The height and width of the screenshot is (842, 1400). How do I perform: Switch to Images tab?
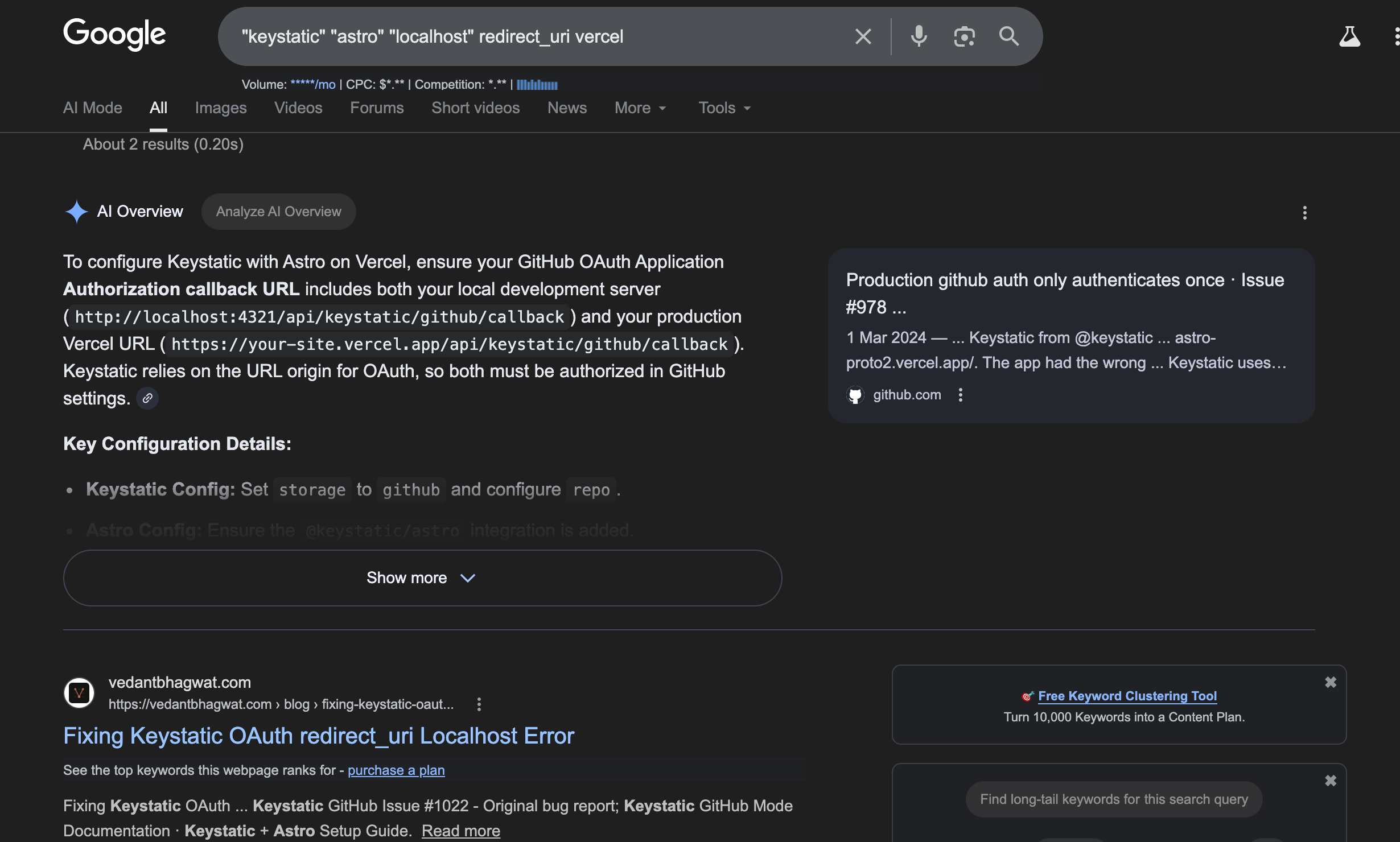[221, 108]
